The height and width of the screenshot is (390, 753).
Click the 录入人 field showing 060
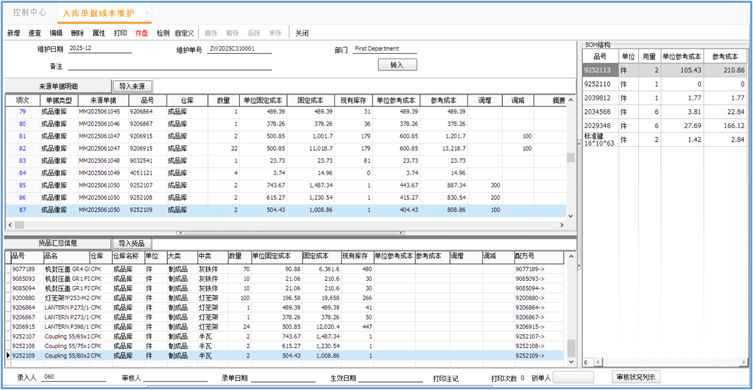click(x=73, y=378)
